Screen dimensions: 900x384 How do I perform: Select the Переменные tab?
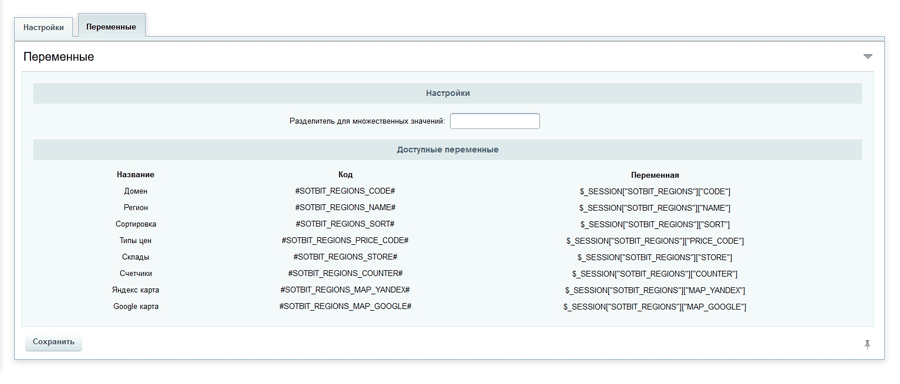tap(111, 26)
